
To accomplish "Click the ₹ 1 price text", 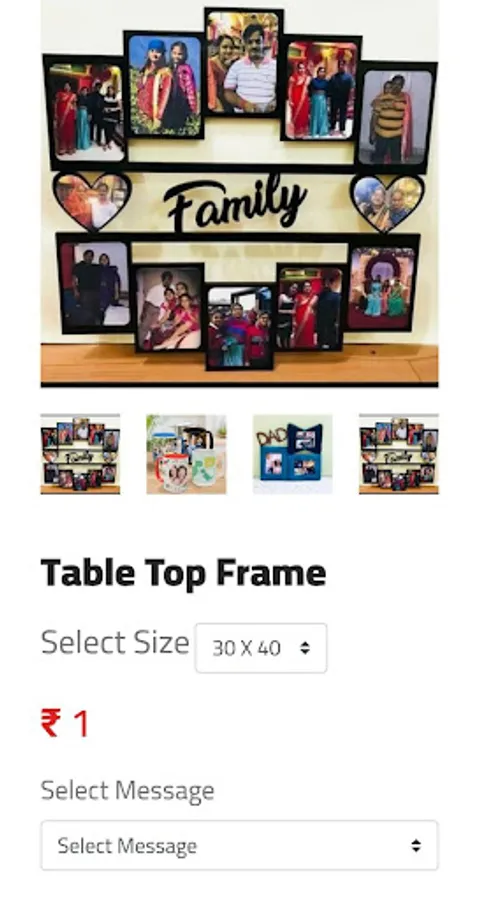I will [x=65, y=723].
